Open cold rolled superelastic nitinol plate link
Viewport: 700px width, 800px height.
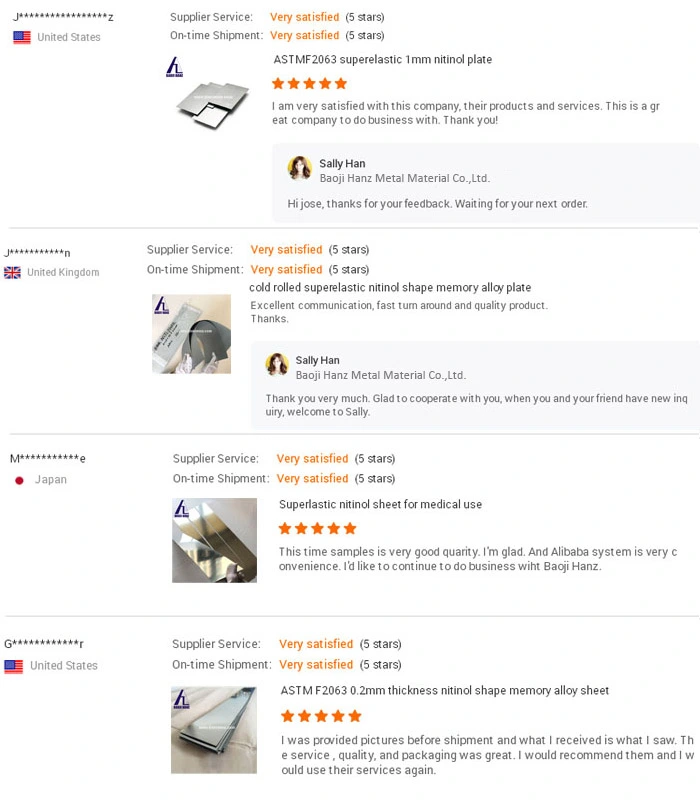click(x=390, y=288)
